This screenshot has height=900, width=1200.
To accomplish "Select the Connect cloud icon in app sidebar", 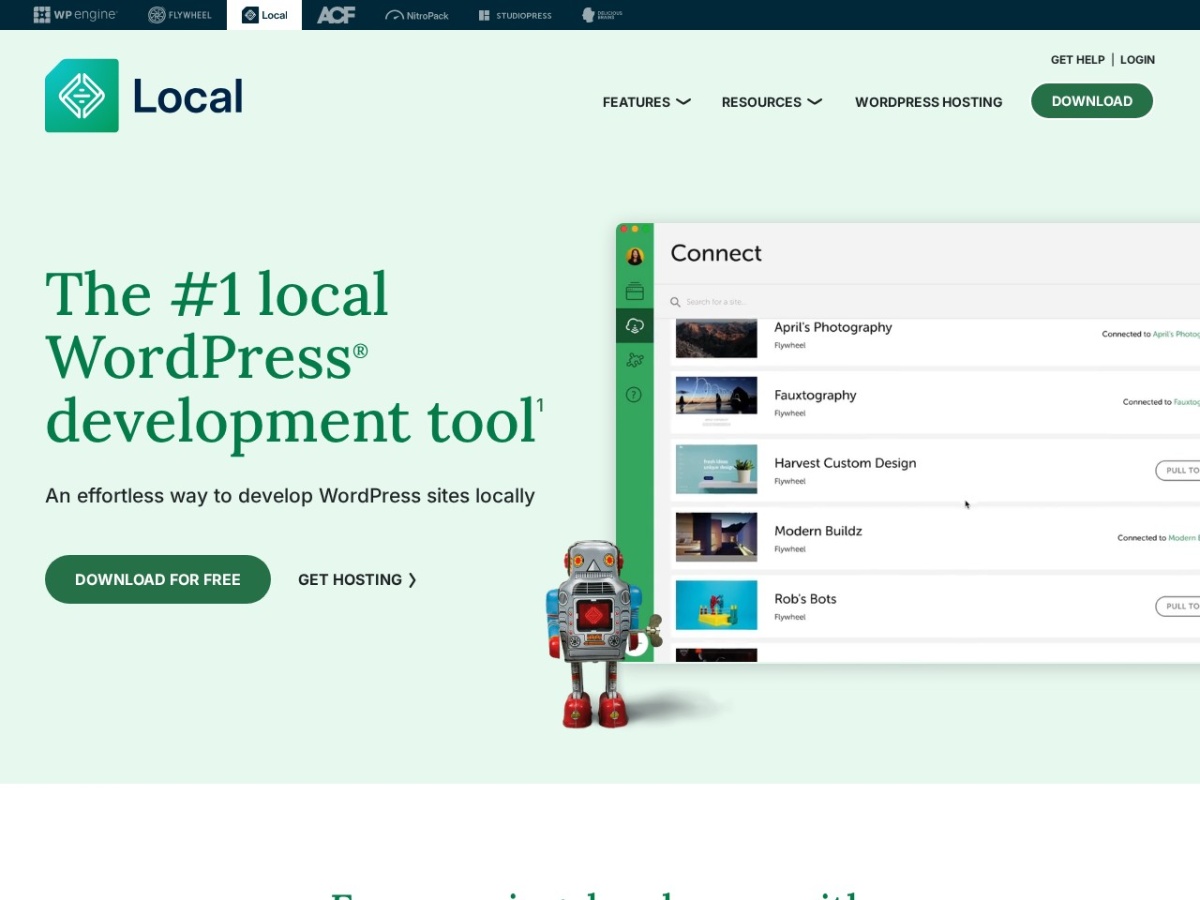I will (x=635, y=326).
